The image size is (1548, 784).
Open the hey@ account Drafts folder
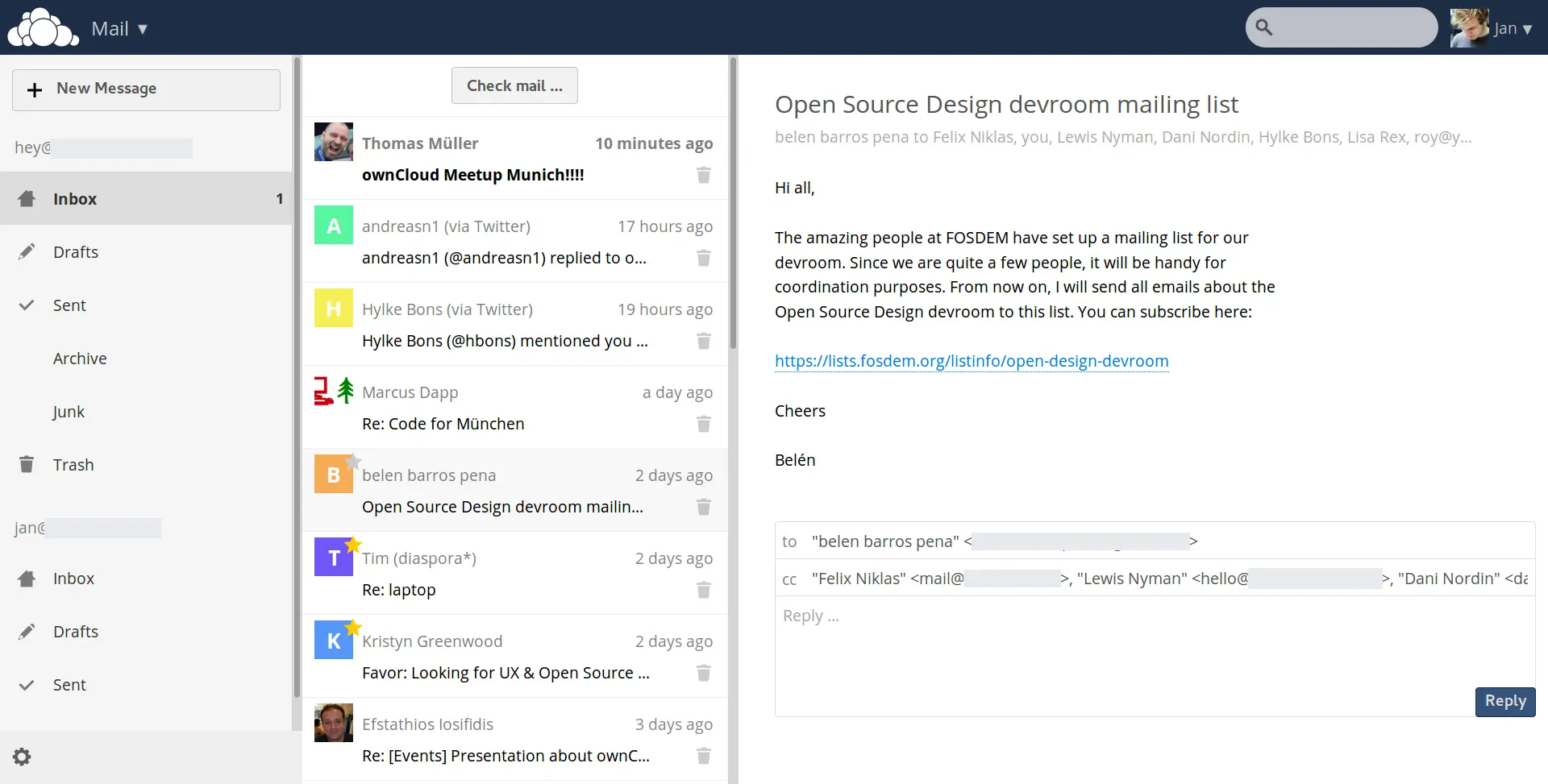146,252
